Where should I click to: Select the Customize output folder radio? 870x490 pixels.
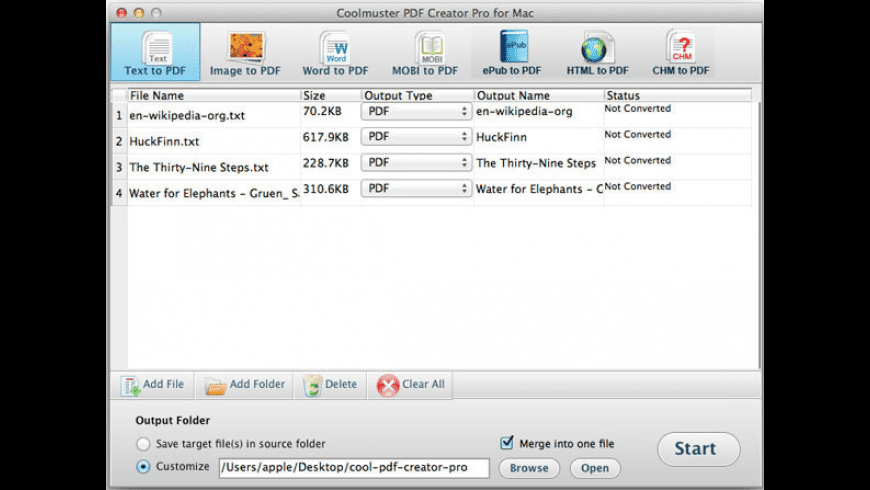143,467
